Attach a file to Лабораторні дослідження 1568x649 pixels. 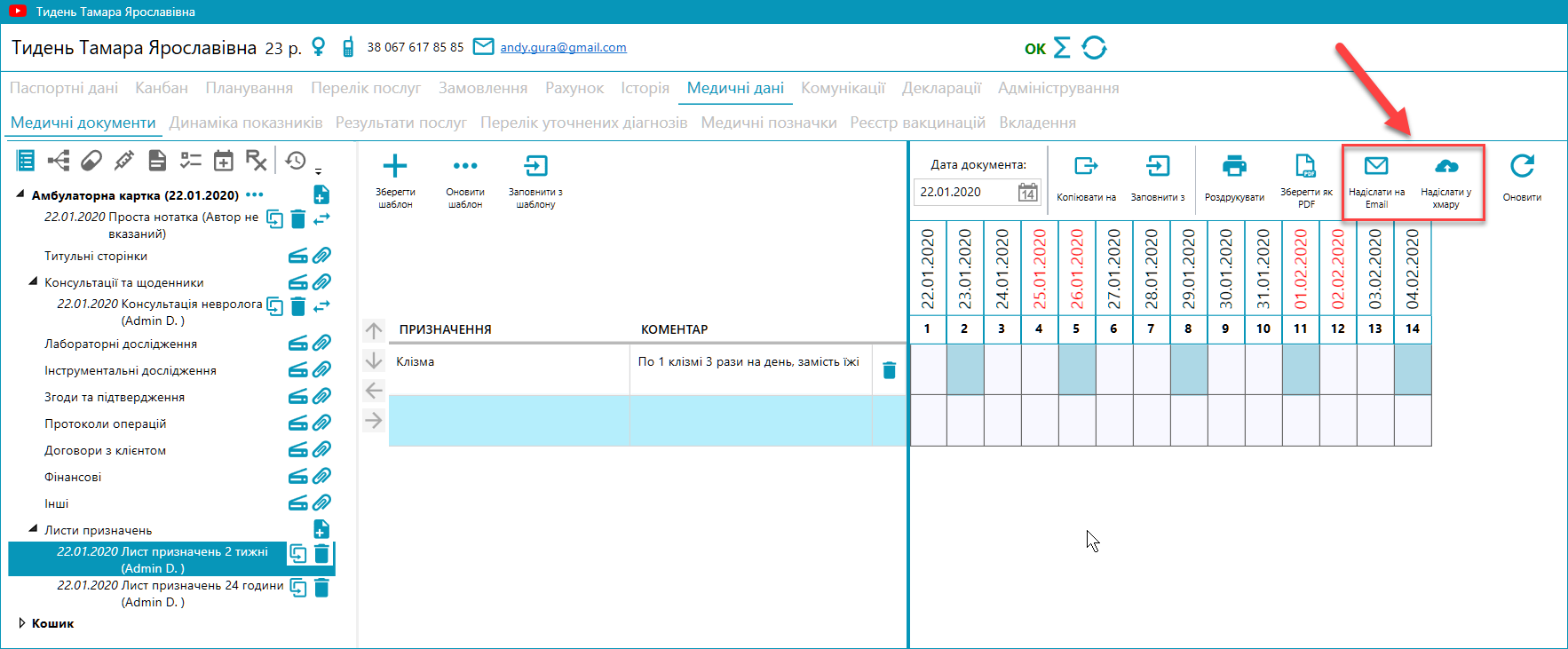pyautogui.click(x=322, y=343)
